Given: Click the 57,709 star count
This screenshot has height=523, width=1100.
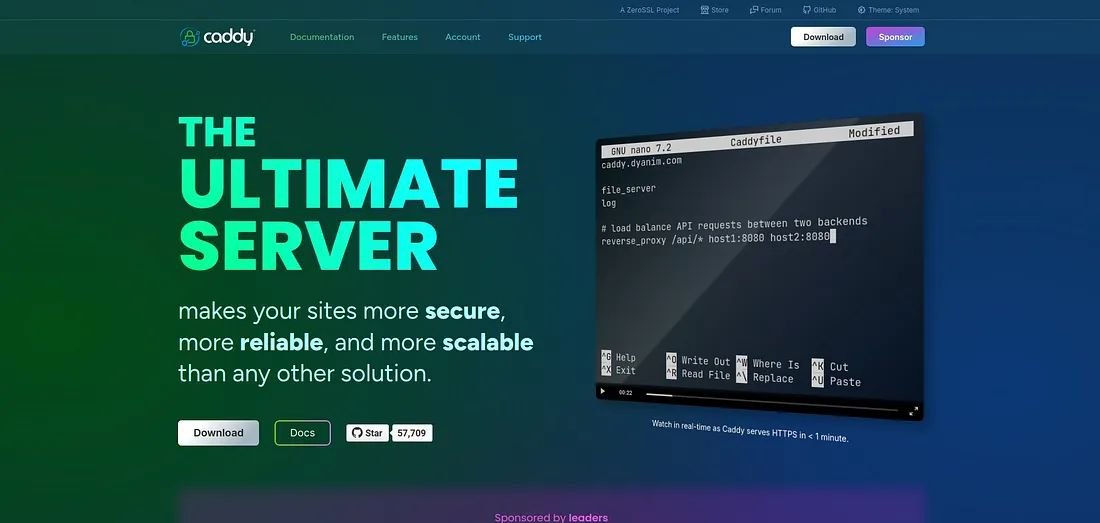Looking at the screenshot, I should pos(412,433).
